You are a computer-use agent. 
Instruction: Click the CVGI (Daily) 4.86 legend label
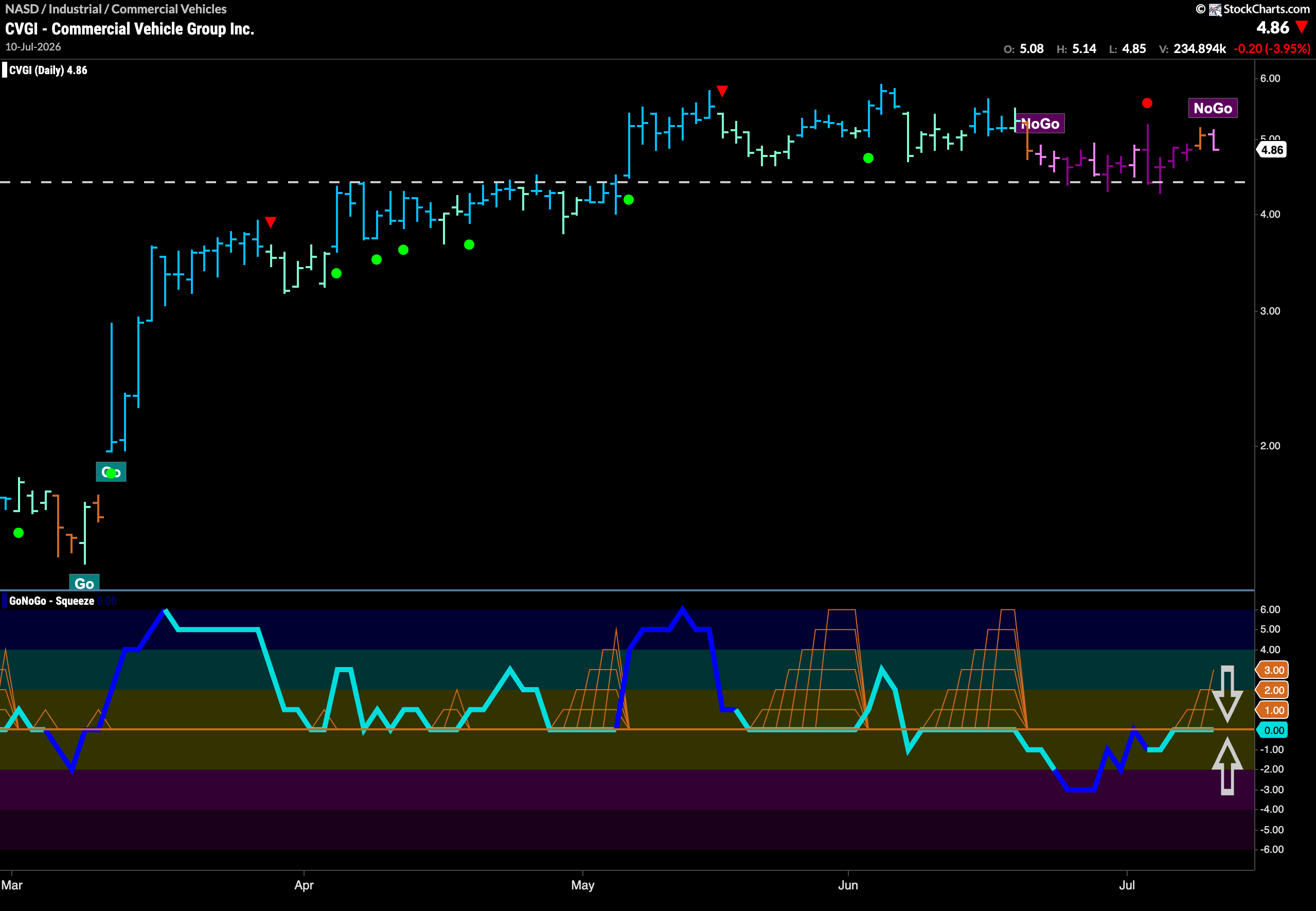click(48, 70)
